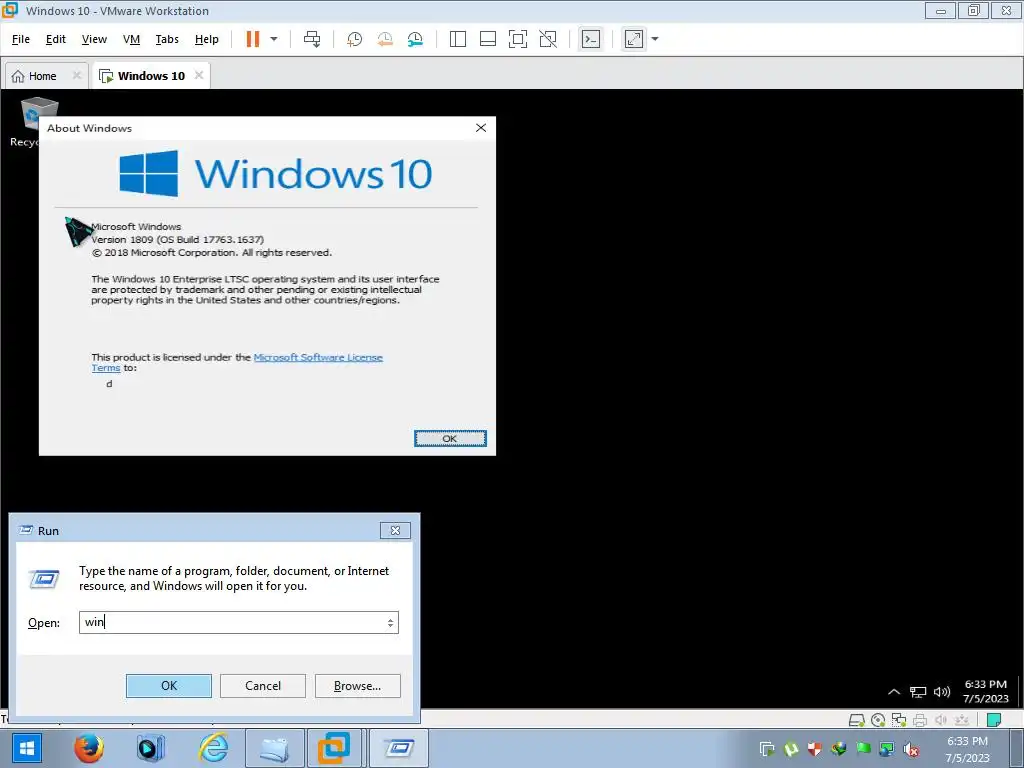This screenshot has width=1024, height=768.
Task: Close the Home tab
Action: pos(76,75)
